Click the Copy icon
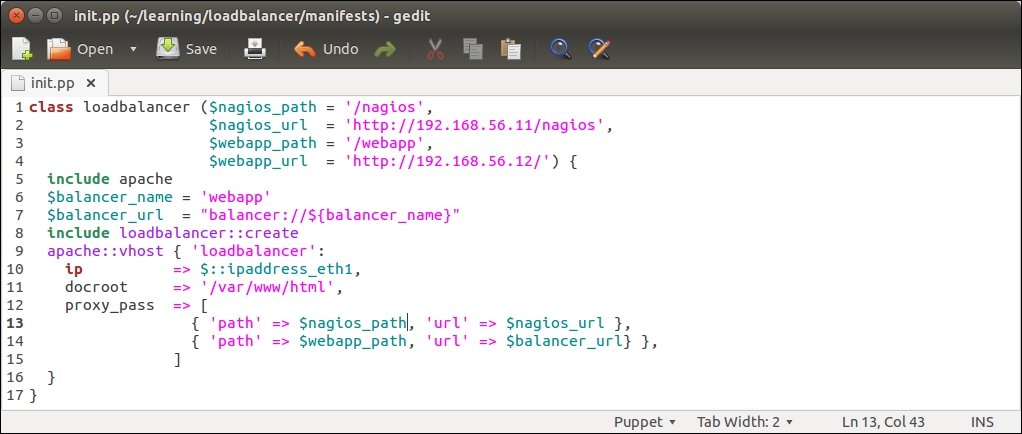Screen dimensions: 1022x434 [472, 49]
